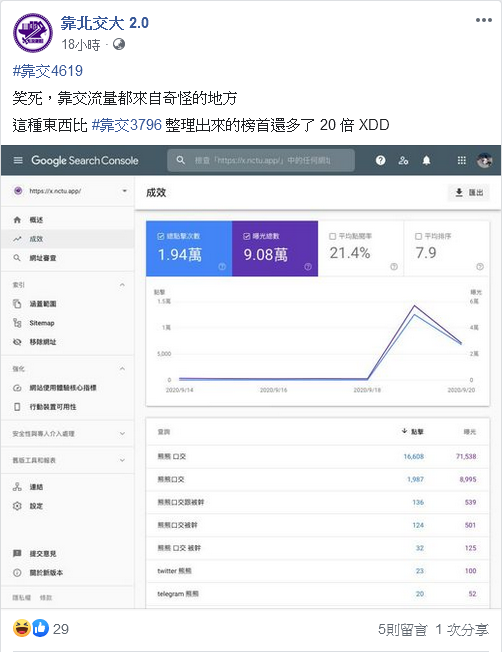Open the 設定 settings menu item
The image size is (502, 652).
pyautogui.click(x=68, y=506)
